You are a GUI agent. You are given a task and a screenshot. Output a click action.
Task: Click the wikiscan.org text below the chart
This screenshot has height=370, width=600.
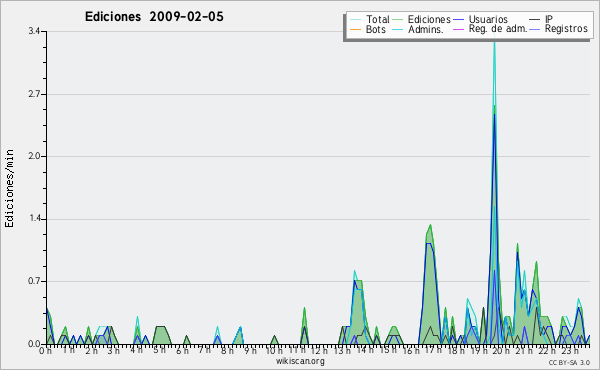pyautogui.click(x=300, y=361)
